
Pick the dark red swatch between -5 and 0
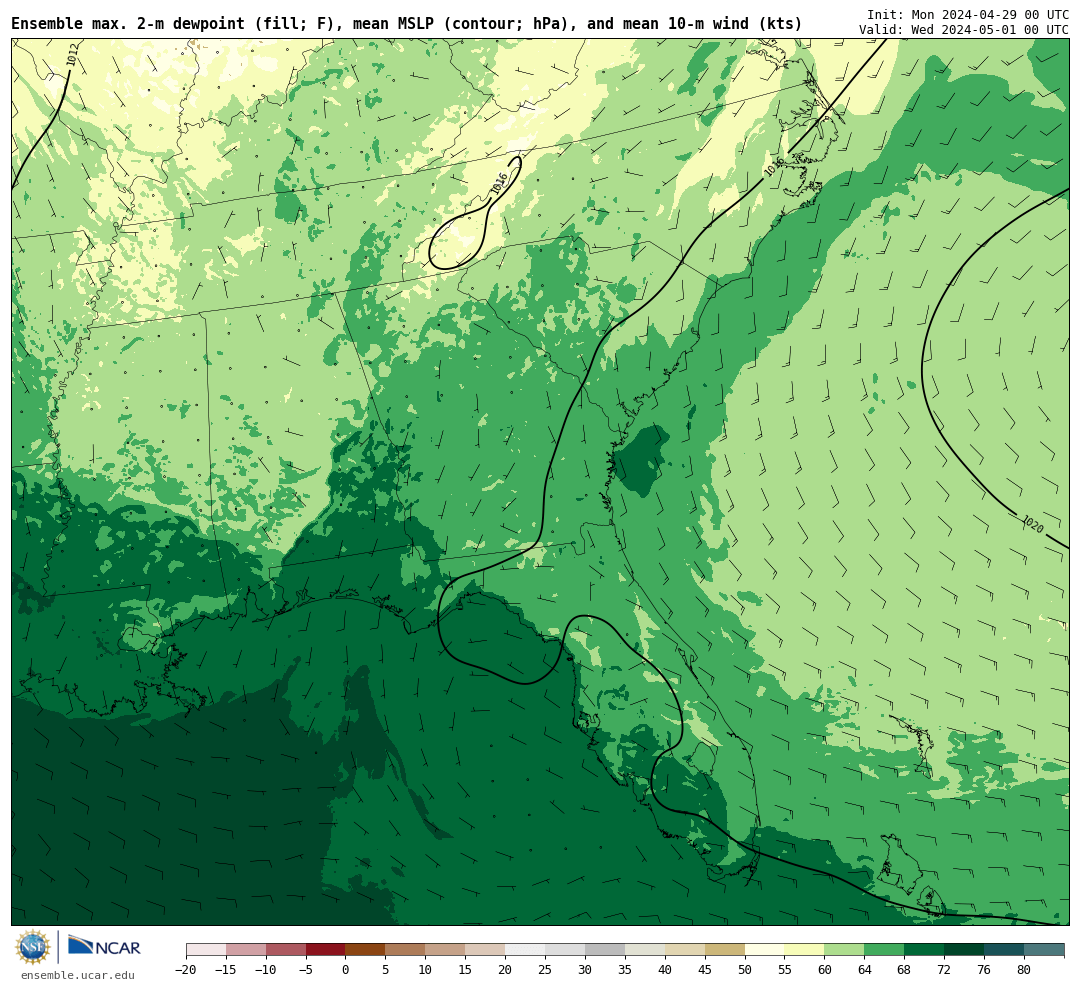tap(326, 950)
